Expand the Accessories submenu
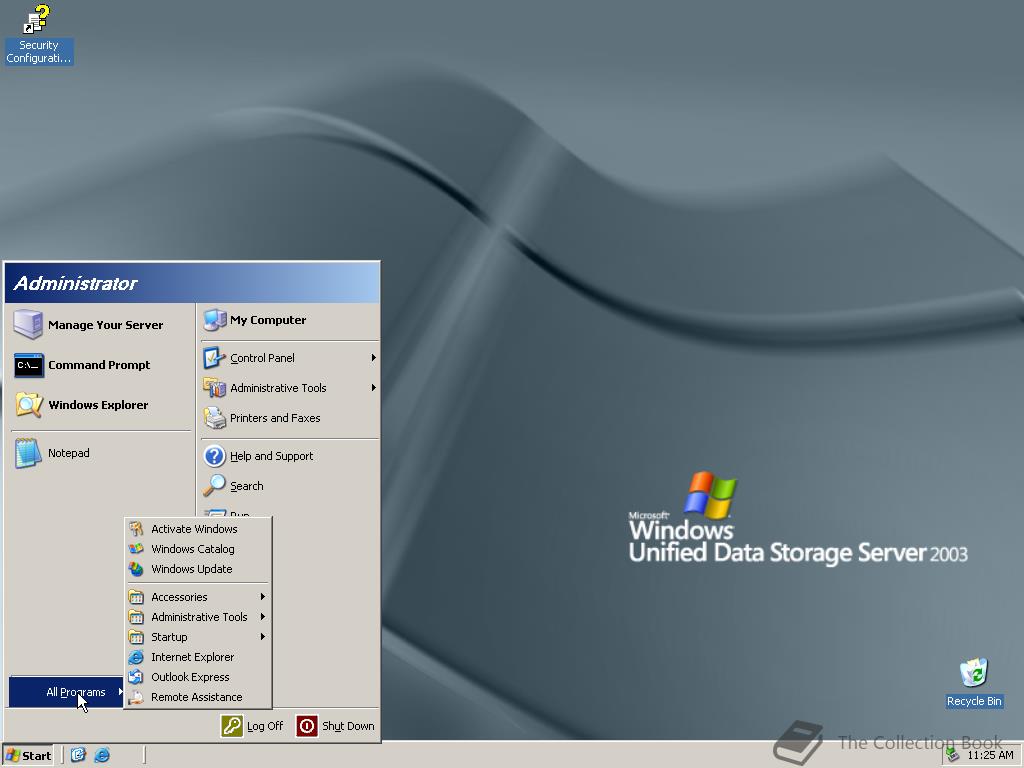1024x768 pixels. coord(180,596)
